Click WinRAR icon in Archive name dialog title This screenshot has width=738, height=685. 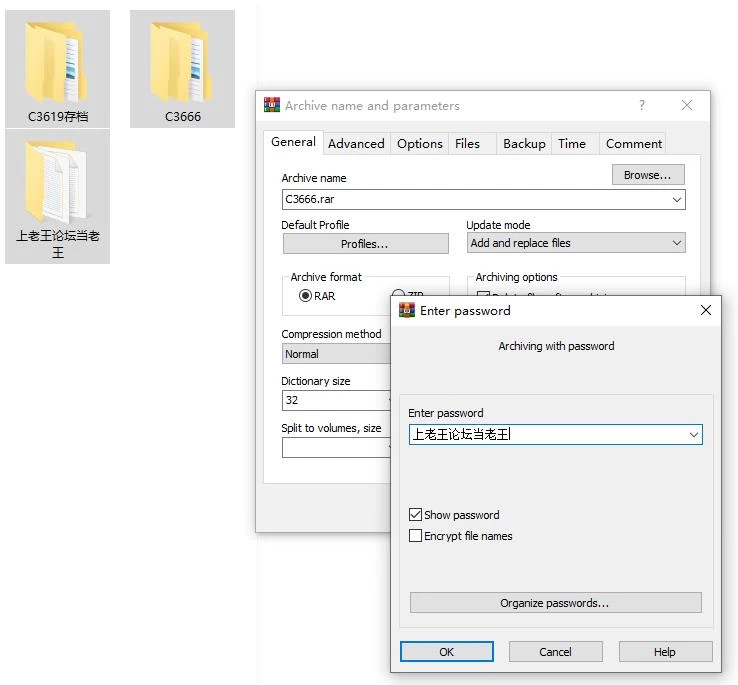tap(272, 105)
